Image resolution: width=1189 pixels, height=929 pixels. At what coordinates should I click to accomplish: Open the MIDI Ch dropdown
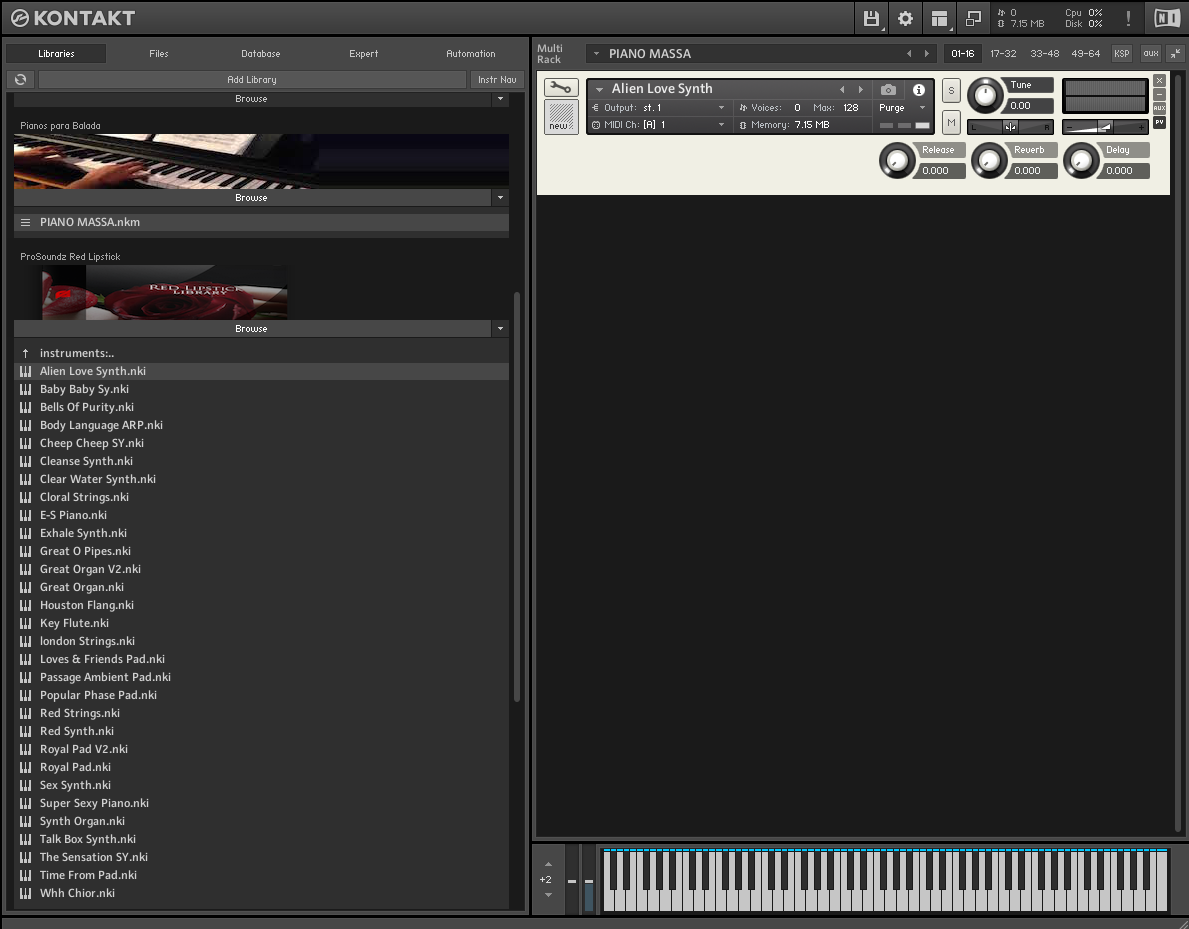click(721, 125)
